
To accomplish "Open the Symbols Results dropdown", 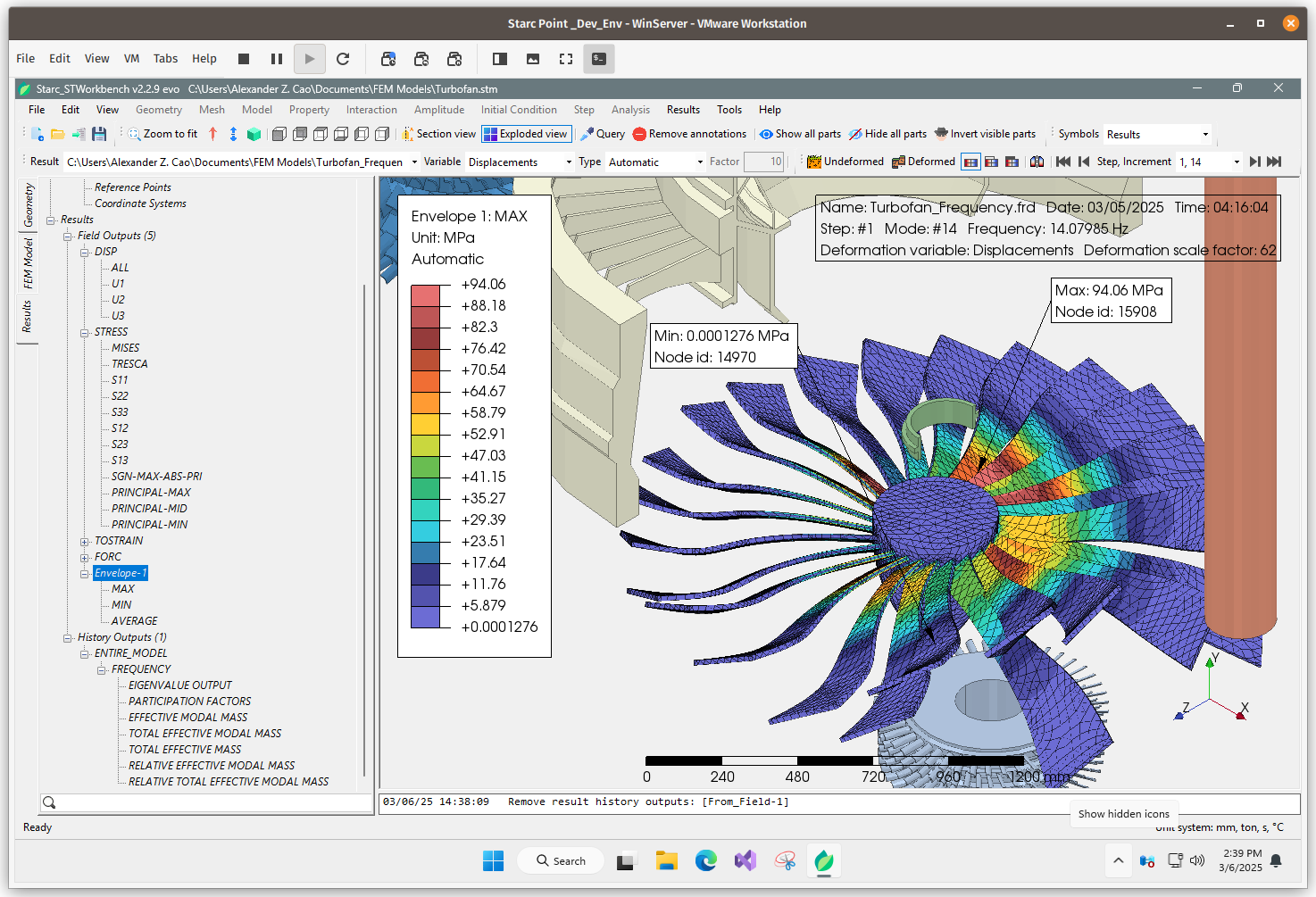I will (x=1157, y=135).
